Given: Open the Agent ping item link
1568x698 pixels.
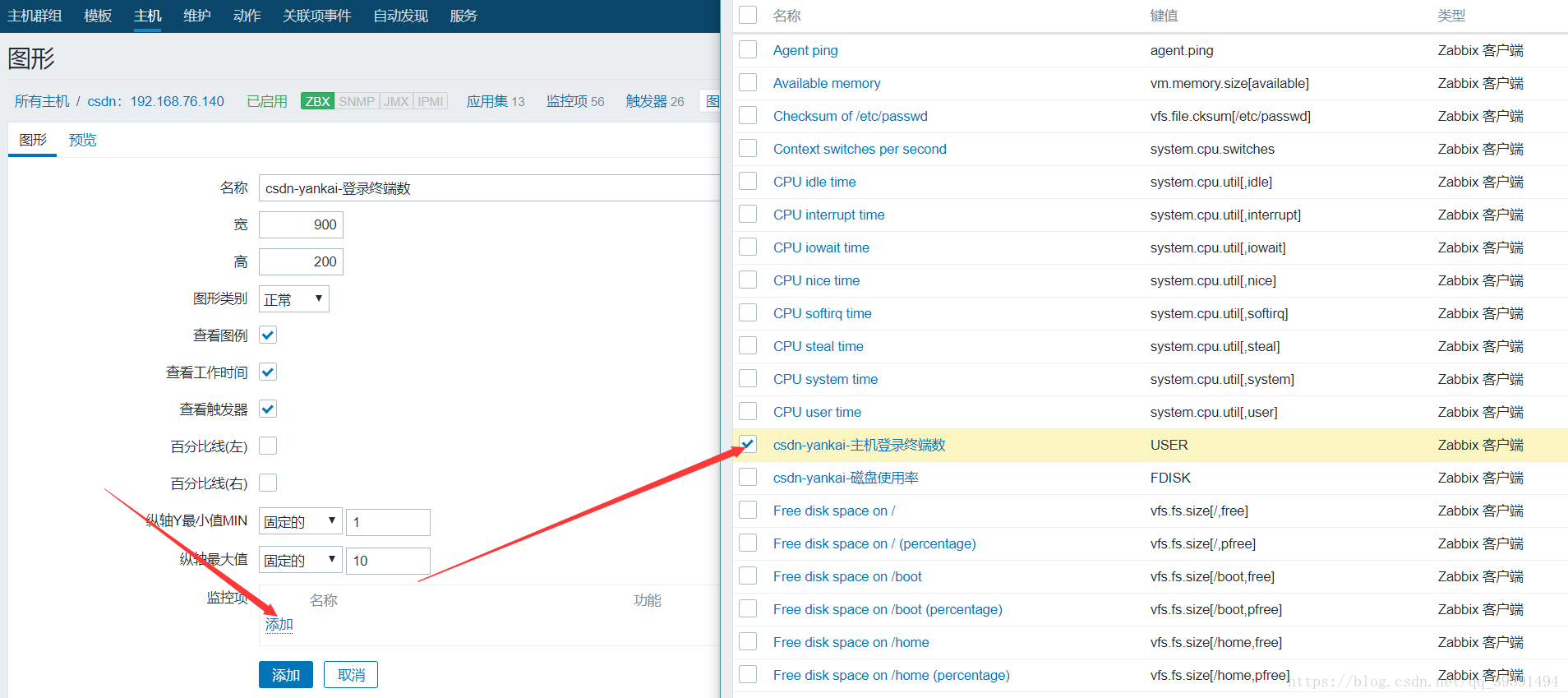Looking at the screenshot, I should pyautogui.click(x=805, y=50).
